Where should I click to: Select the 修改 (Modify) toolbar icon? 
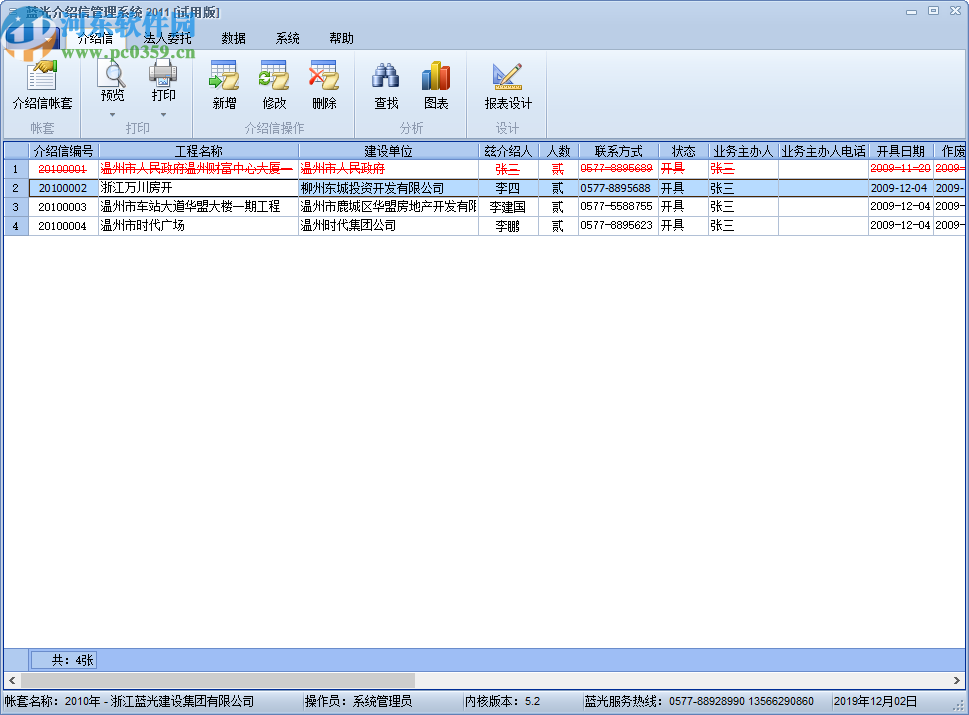(273, 84)
